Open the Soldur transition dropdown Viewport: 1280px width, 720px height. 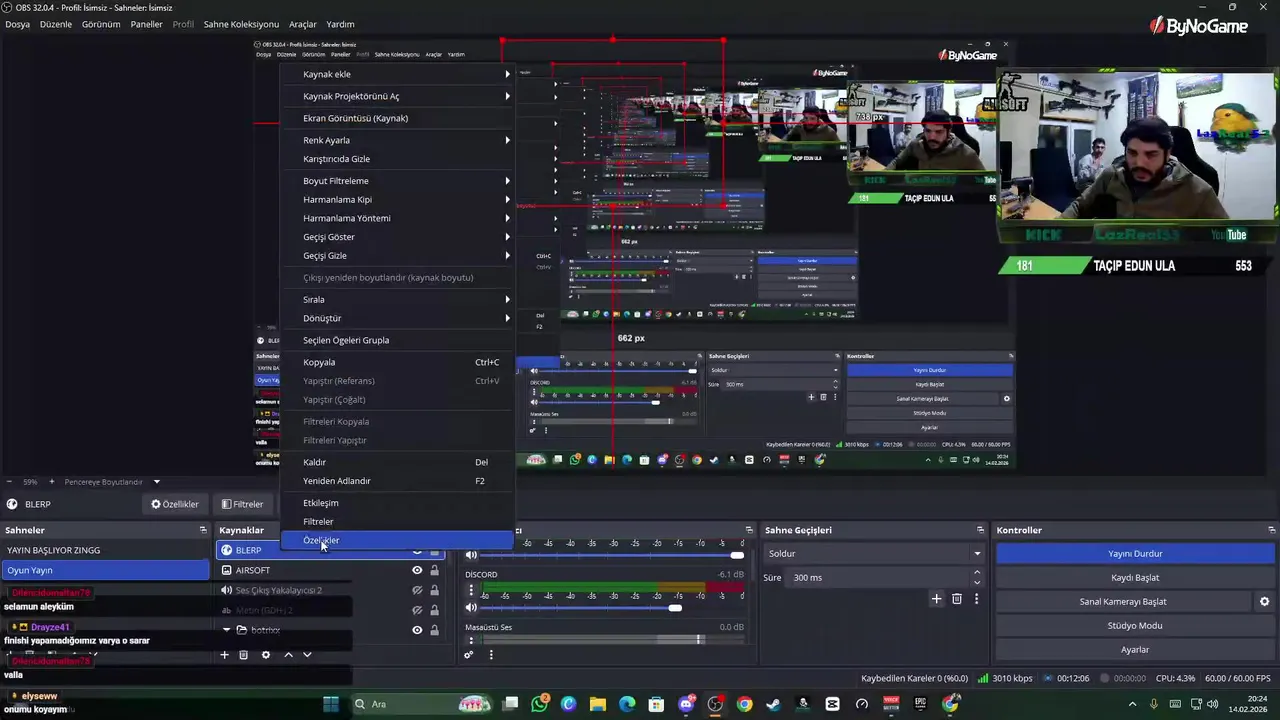(x=874, y=554)
